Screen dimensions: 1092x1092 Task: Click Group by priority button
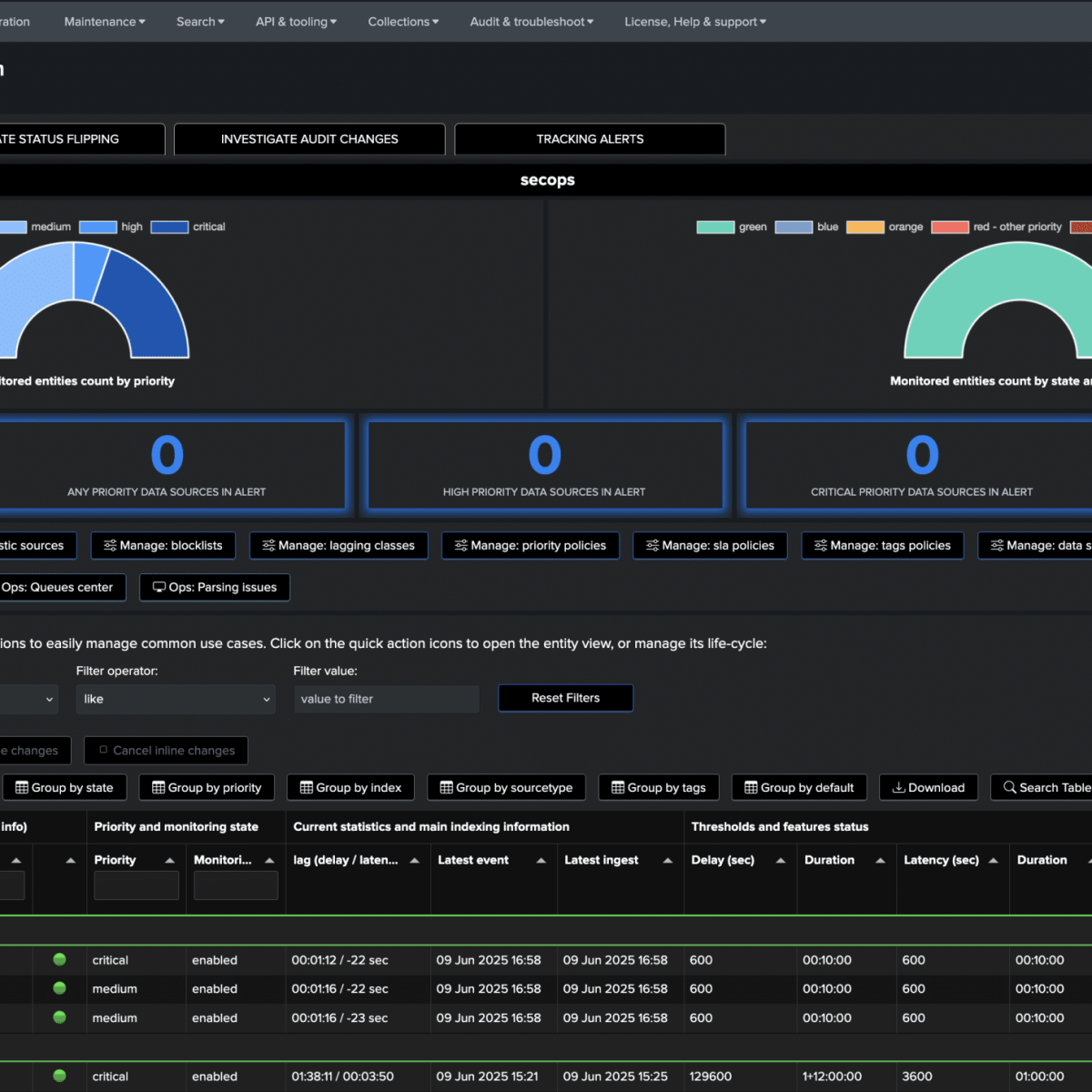click(x=207, y=788)
